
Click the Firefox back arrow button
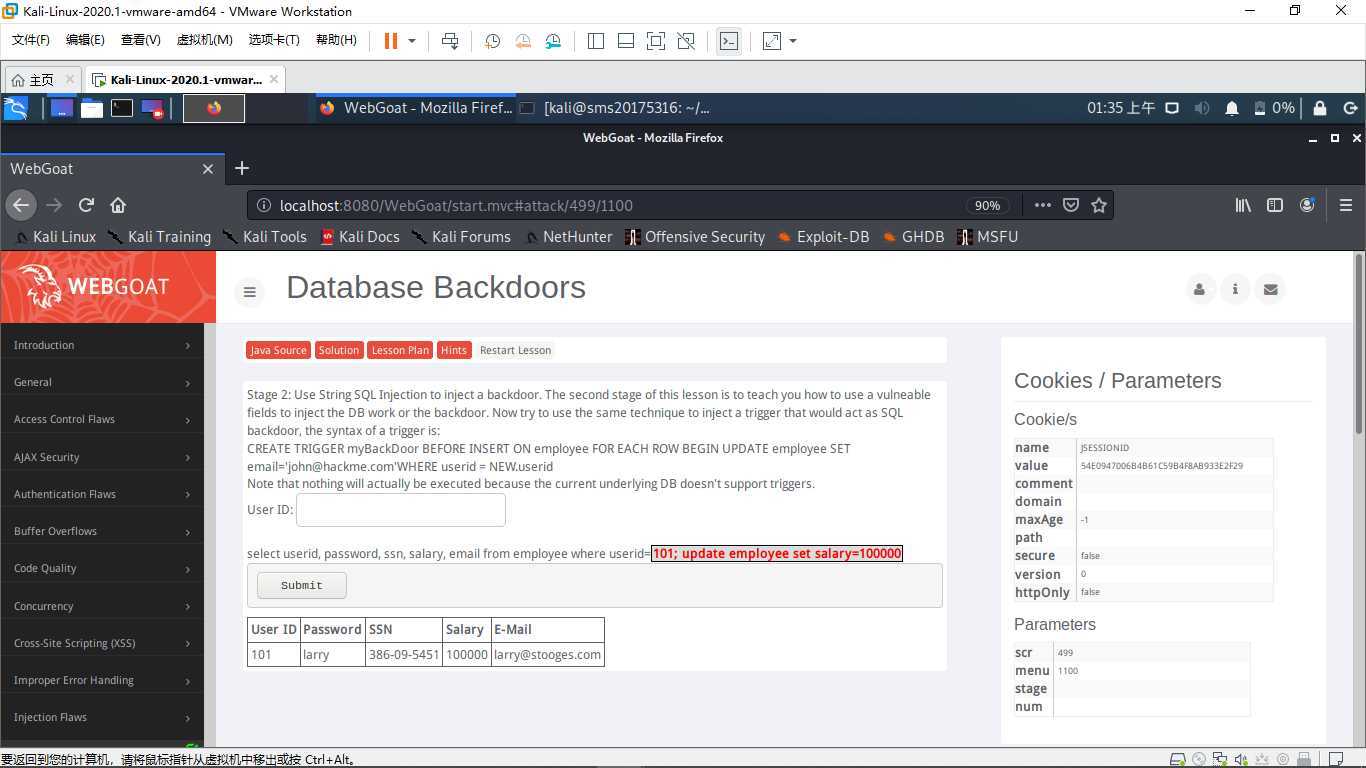[x=21, y=205]
